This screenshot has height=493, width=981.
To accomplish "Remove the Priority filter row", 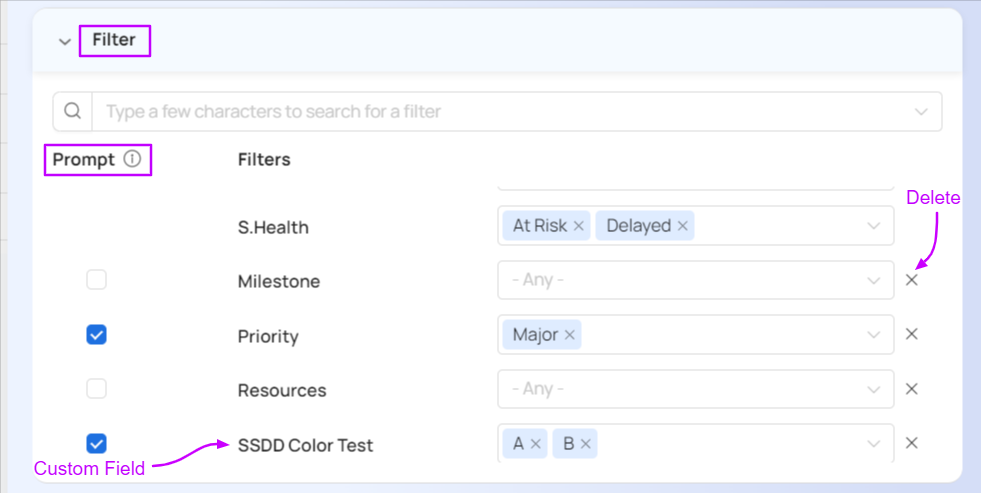I will [x=912, y=334].
